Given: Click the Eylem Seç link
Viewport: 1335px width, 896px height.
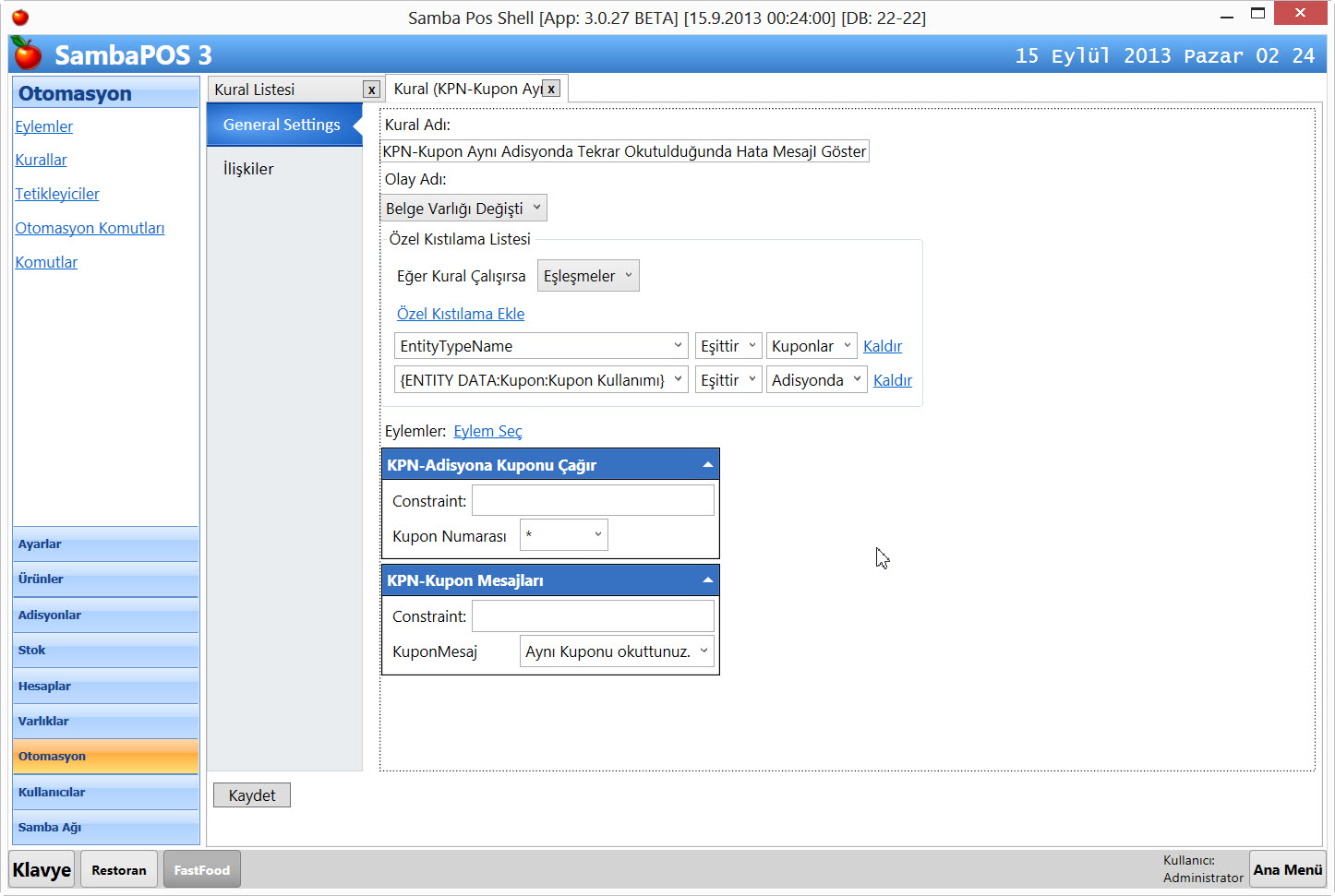Looking at the screenshot, I should click(x=487, y=431).
